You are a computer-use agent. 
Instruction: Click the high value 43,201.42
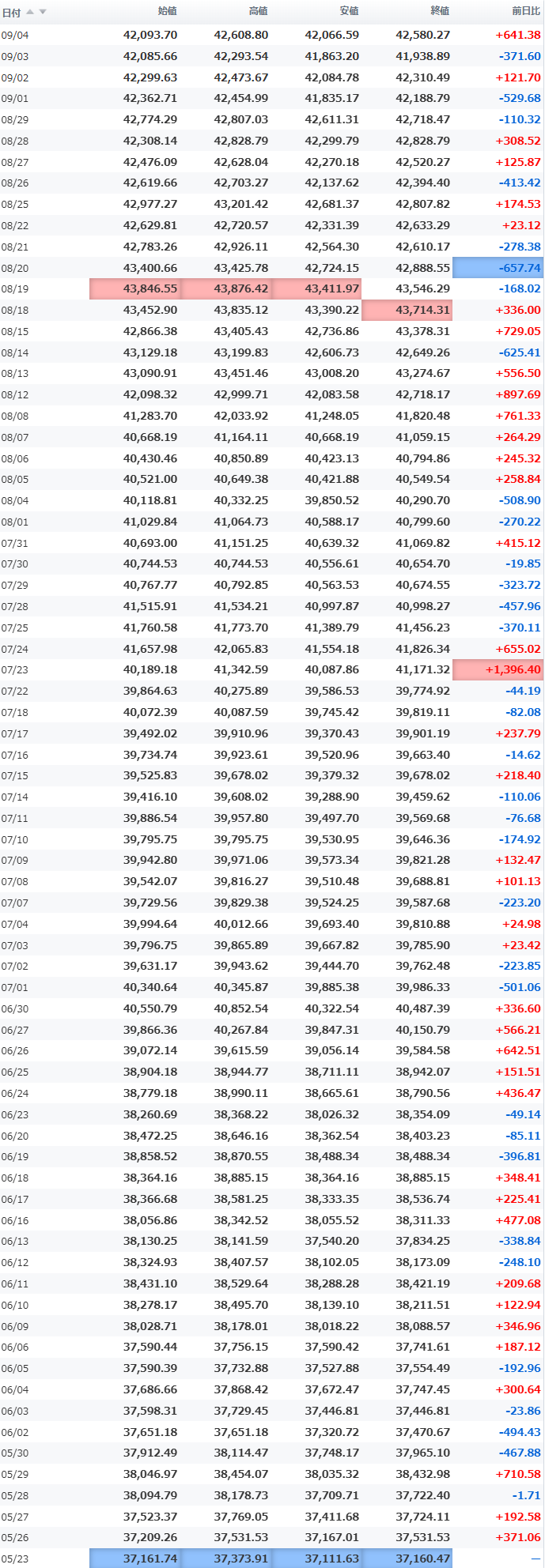point(241,205)
